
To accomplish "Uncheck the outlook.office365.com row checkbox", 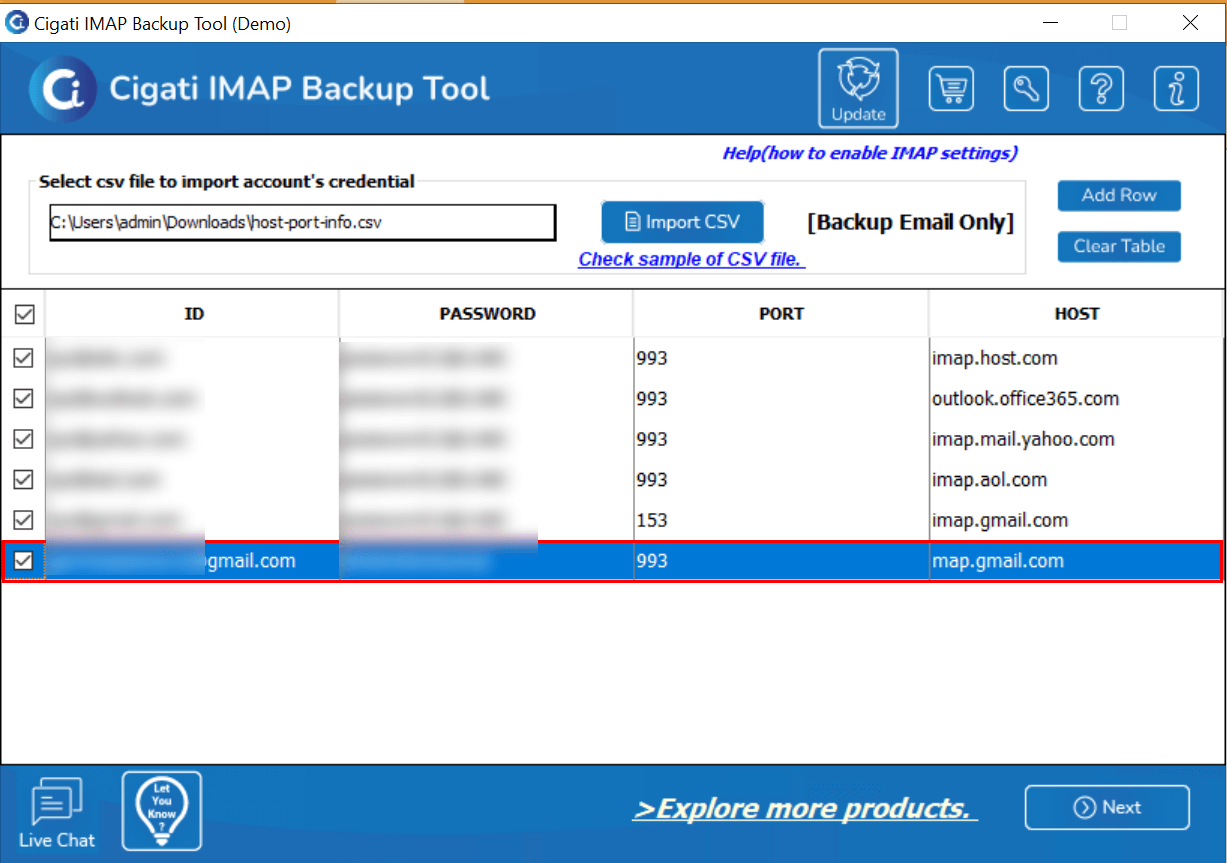I will (24, 399).
